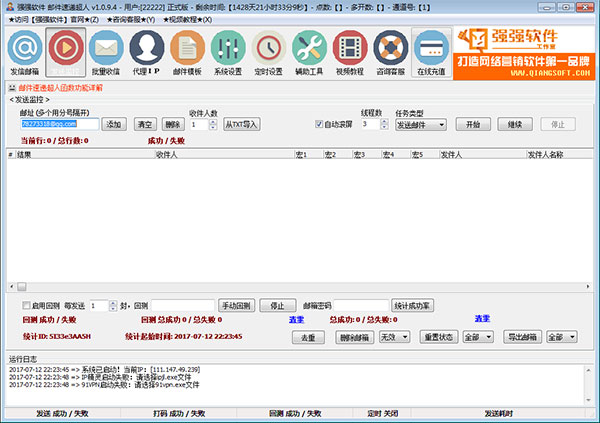This screenshot has height=423, width=600.
Task: Open the 视频教程 video tutorial icon
Action: coord(351,52)
